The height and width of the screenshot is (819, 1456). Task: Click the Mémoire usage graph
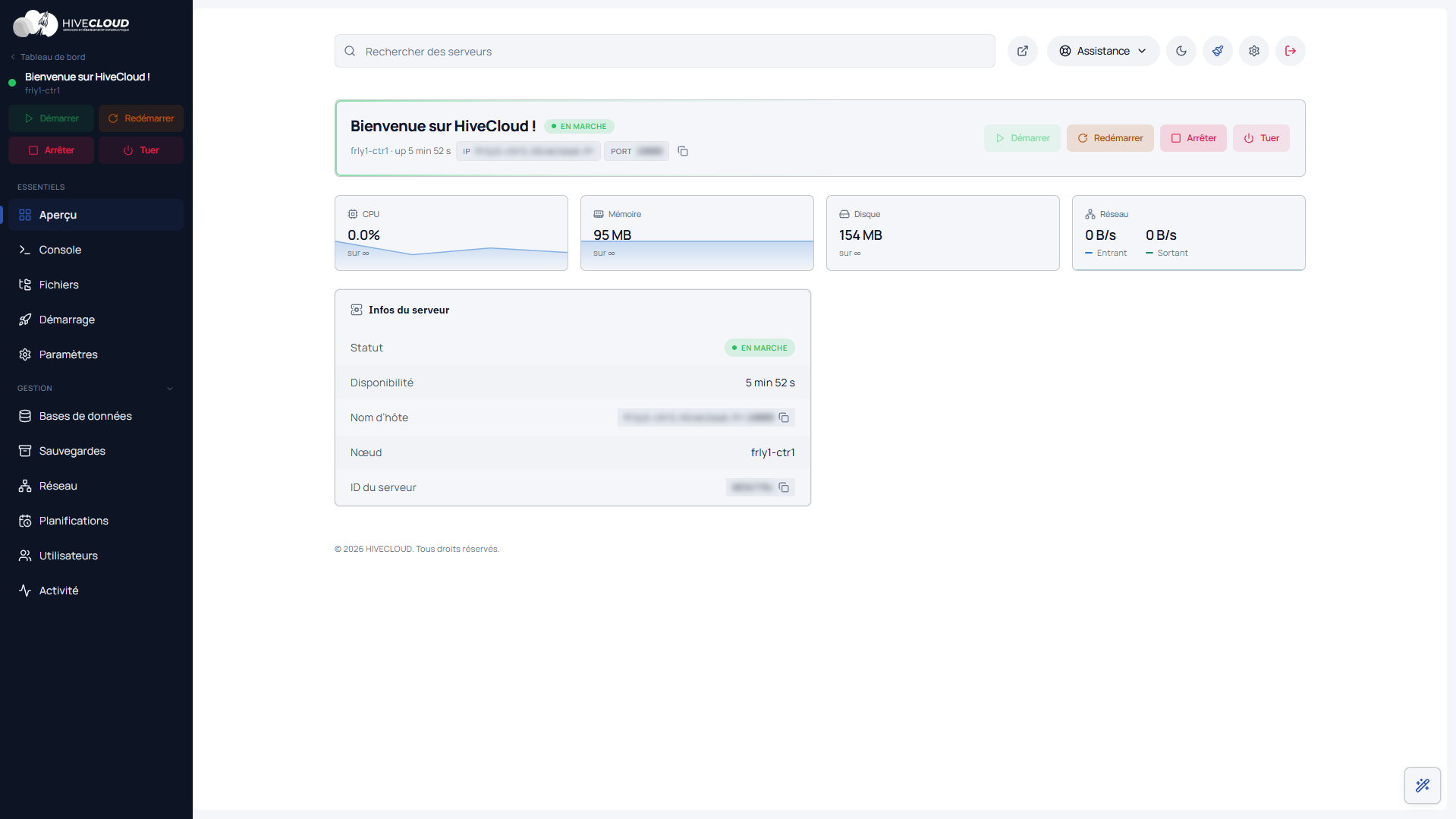pyautogui.click(x=697, y=255)
